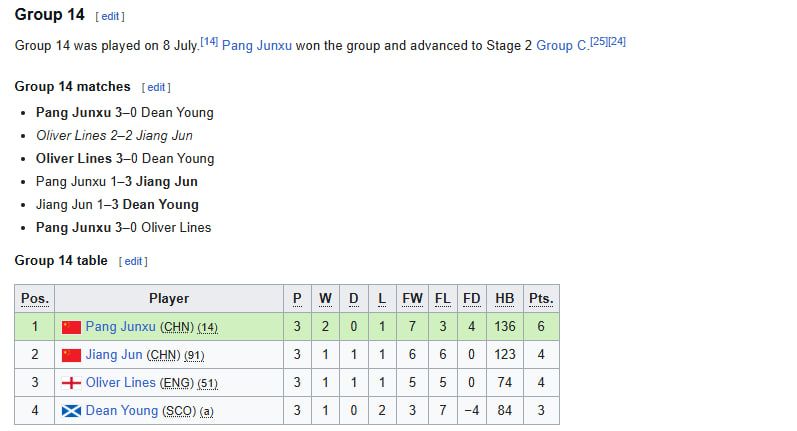Screen dimensions: 797x431
Task: Click the China flag icon beside Pang Junxu
Action: point(71,327)
